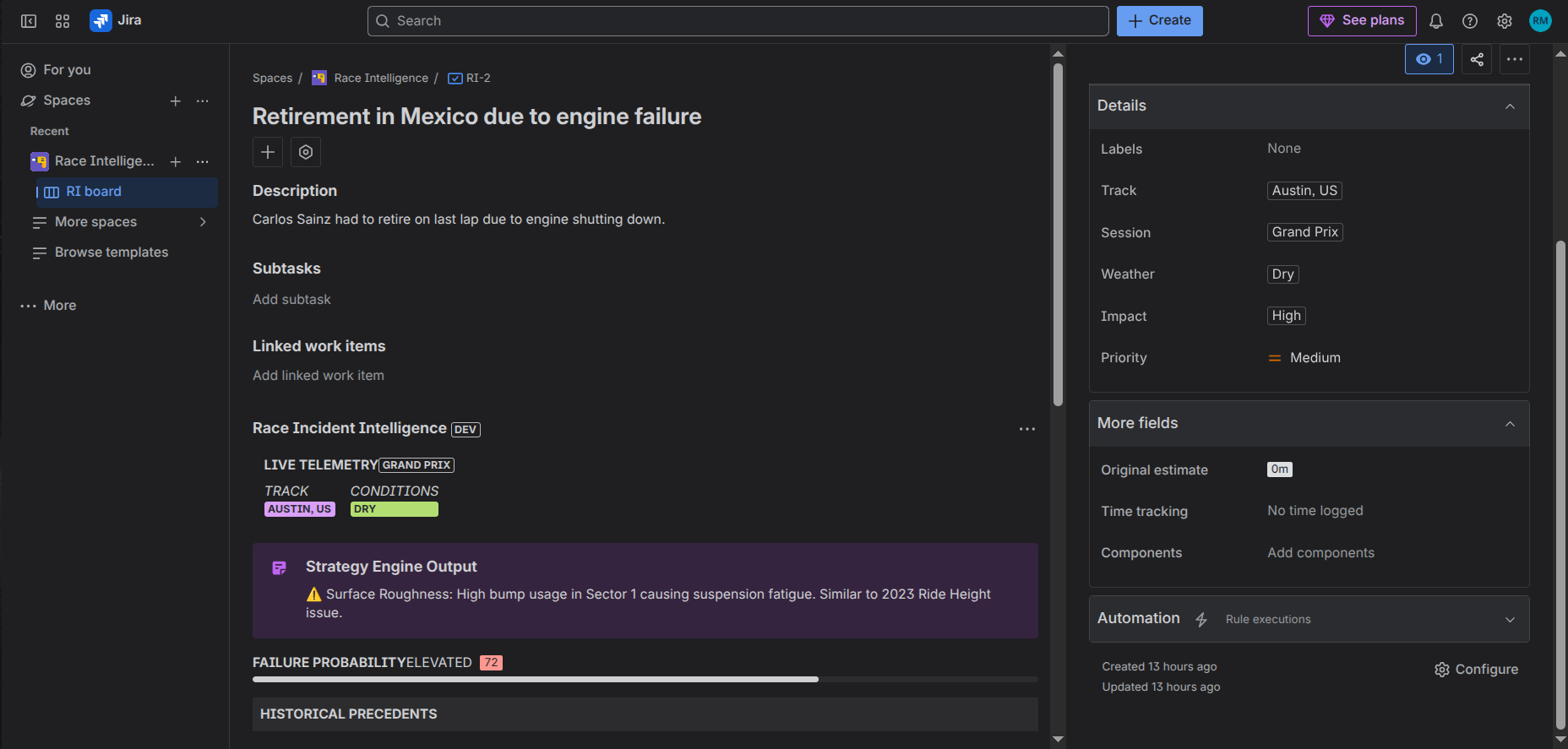
Task: Open Spaces more options ellipsis
Action: pos(203,101)
